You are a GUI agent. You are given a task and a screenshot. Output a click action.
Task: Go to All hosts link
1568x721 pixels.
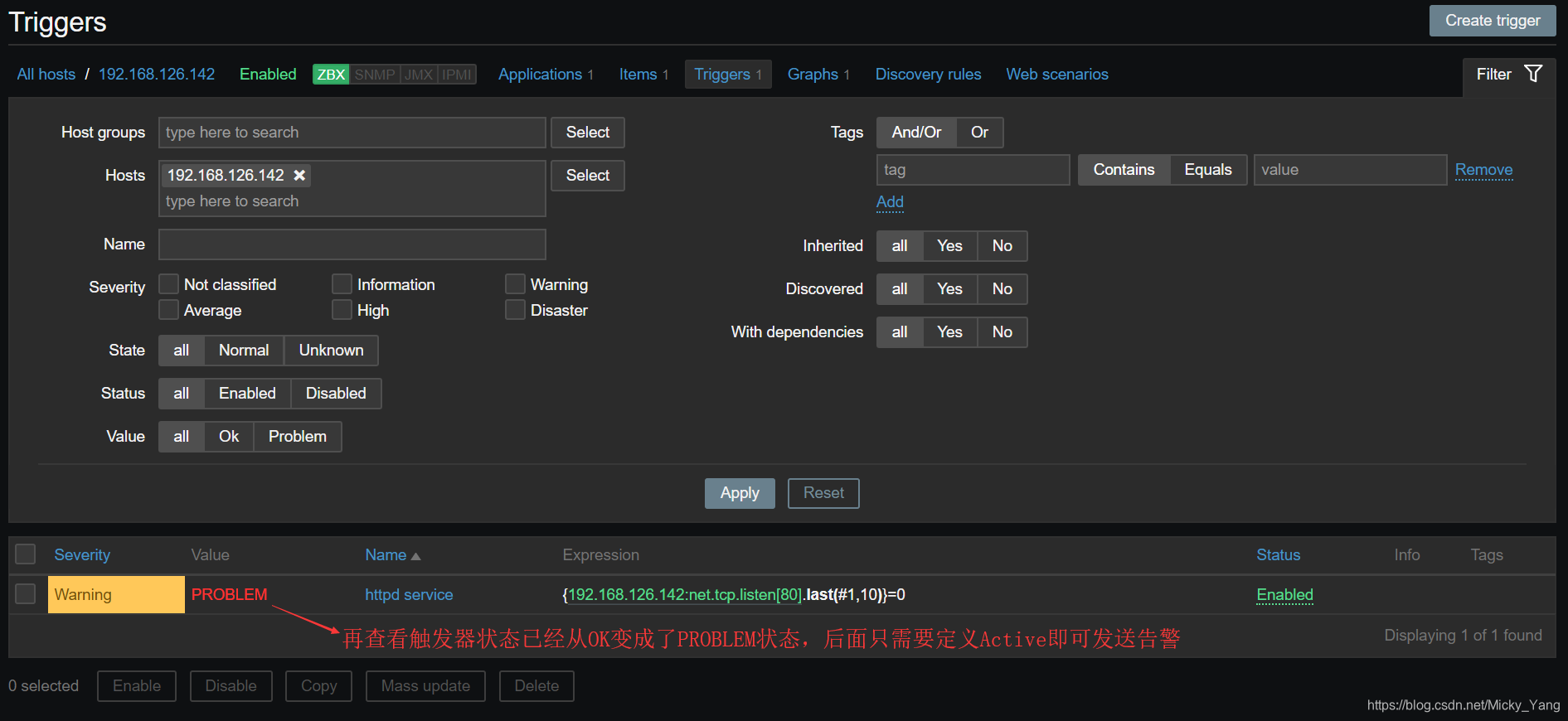(x=46, y=74)
